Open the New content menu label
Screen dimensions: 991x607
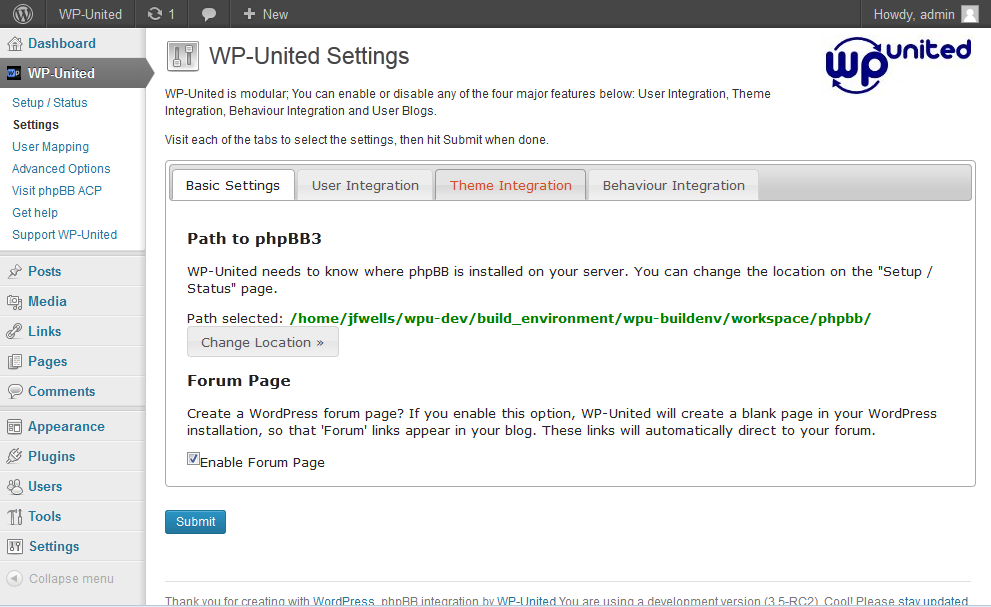point(275,14)
